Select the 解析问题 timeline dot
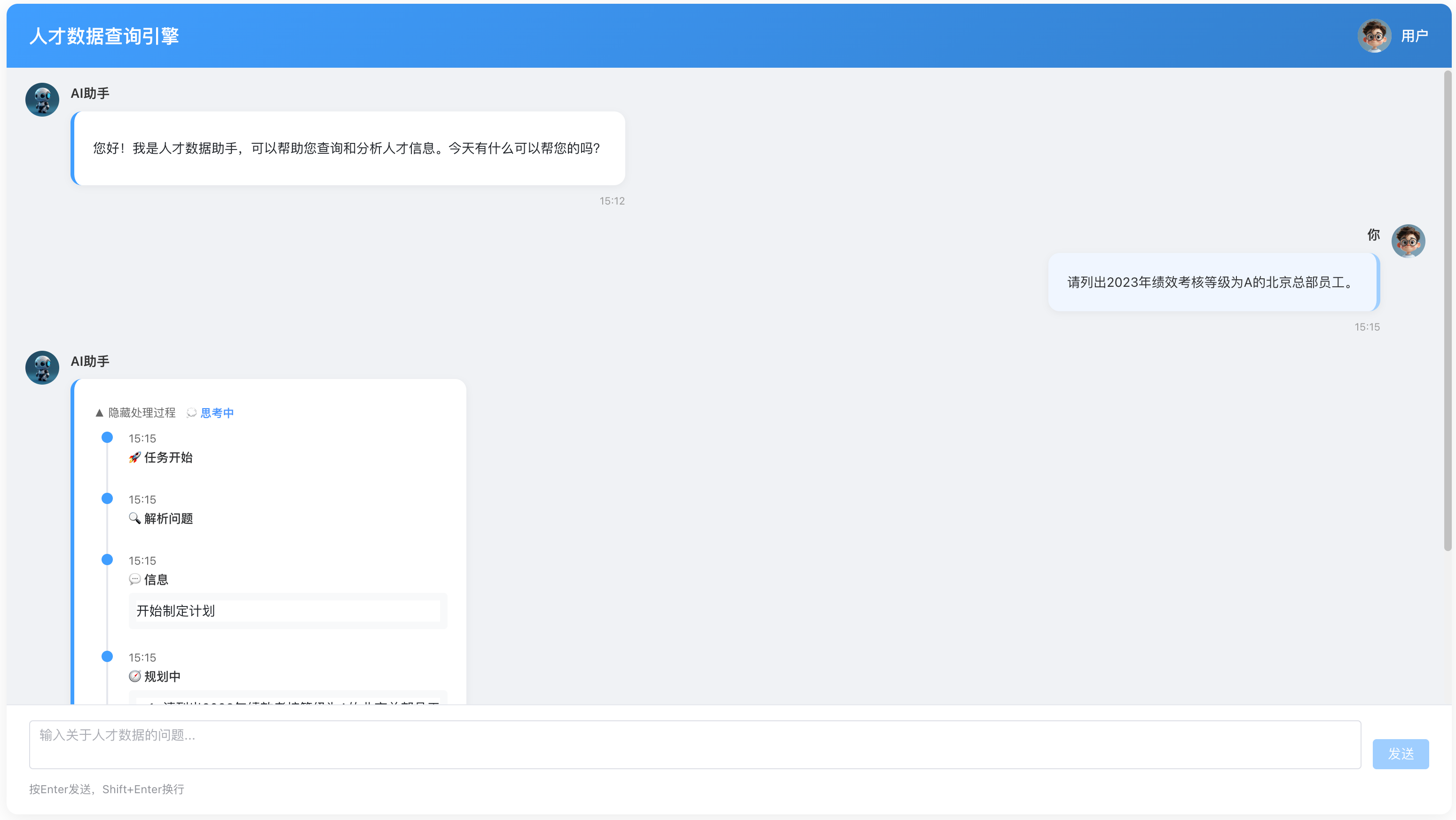 (x=107, y=498)
